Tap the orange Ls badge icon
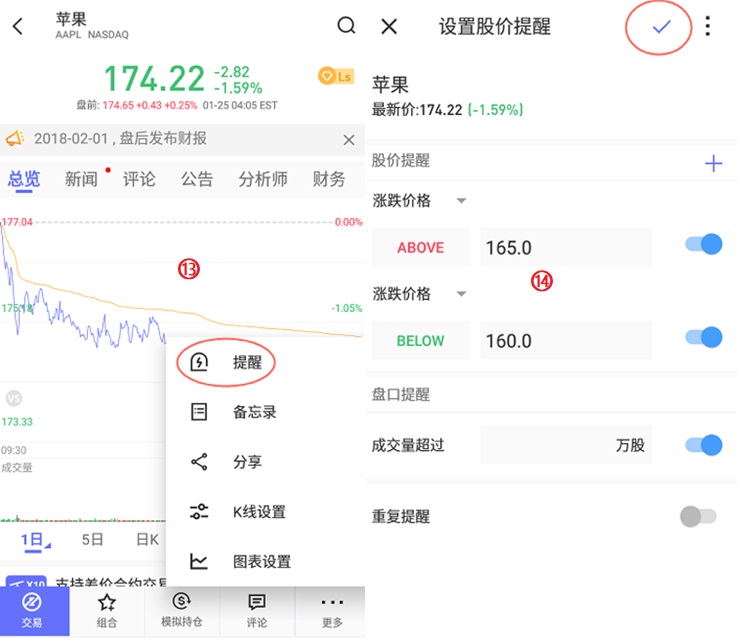 pyautogui.click(x=336, y=76)
